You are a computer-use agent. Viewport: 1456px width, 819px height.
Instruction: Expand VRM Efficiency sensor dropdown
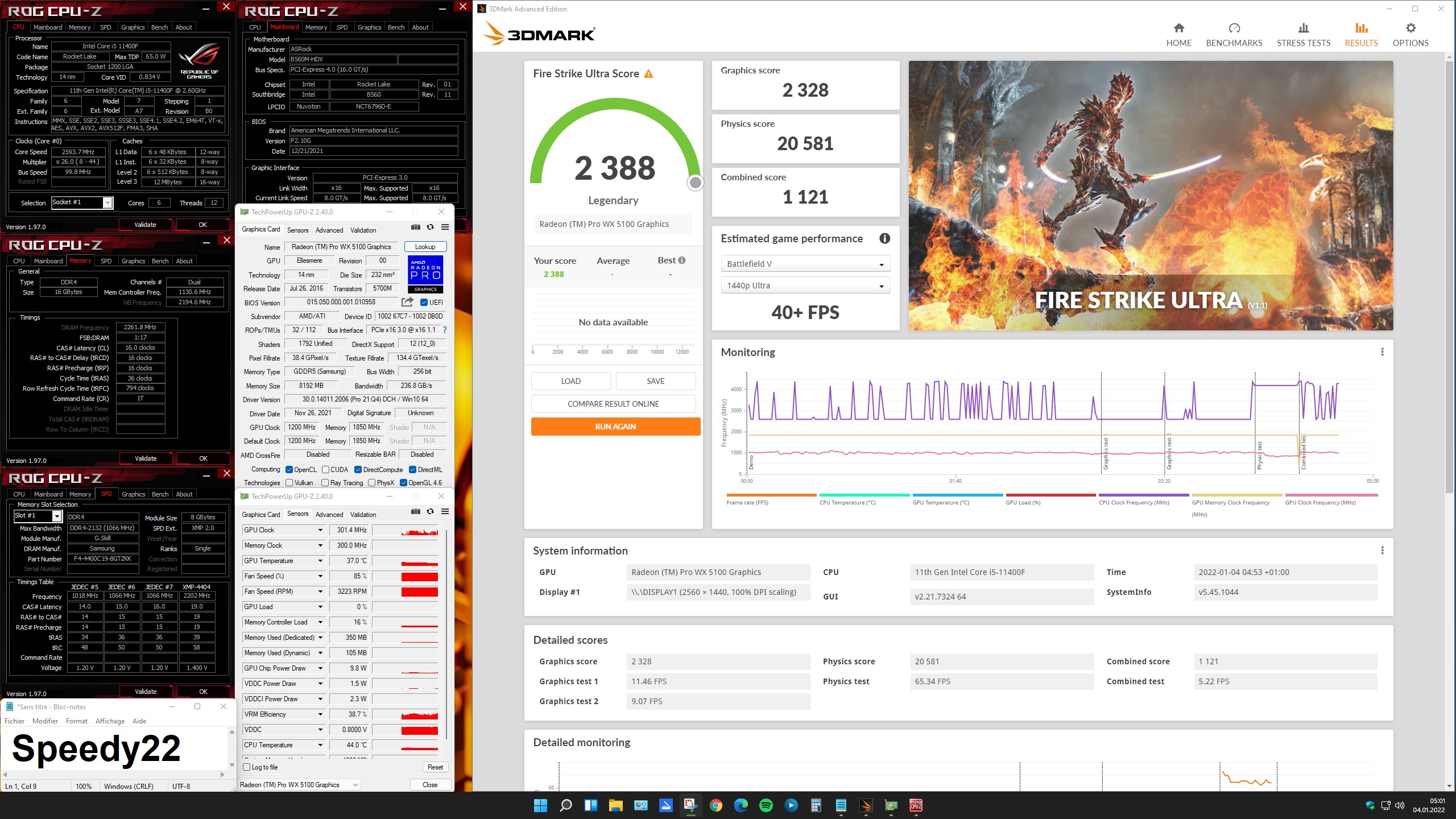pyautogui.click(x=320, y=714)
